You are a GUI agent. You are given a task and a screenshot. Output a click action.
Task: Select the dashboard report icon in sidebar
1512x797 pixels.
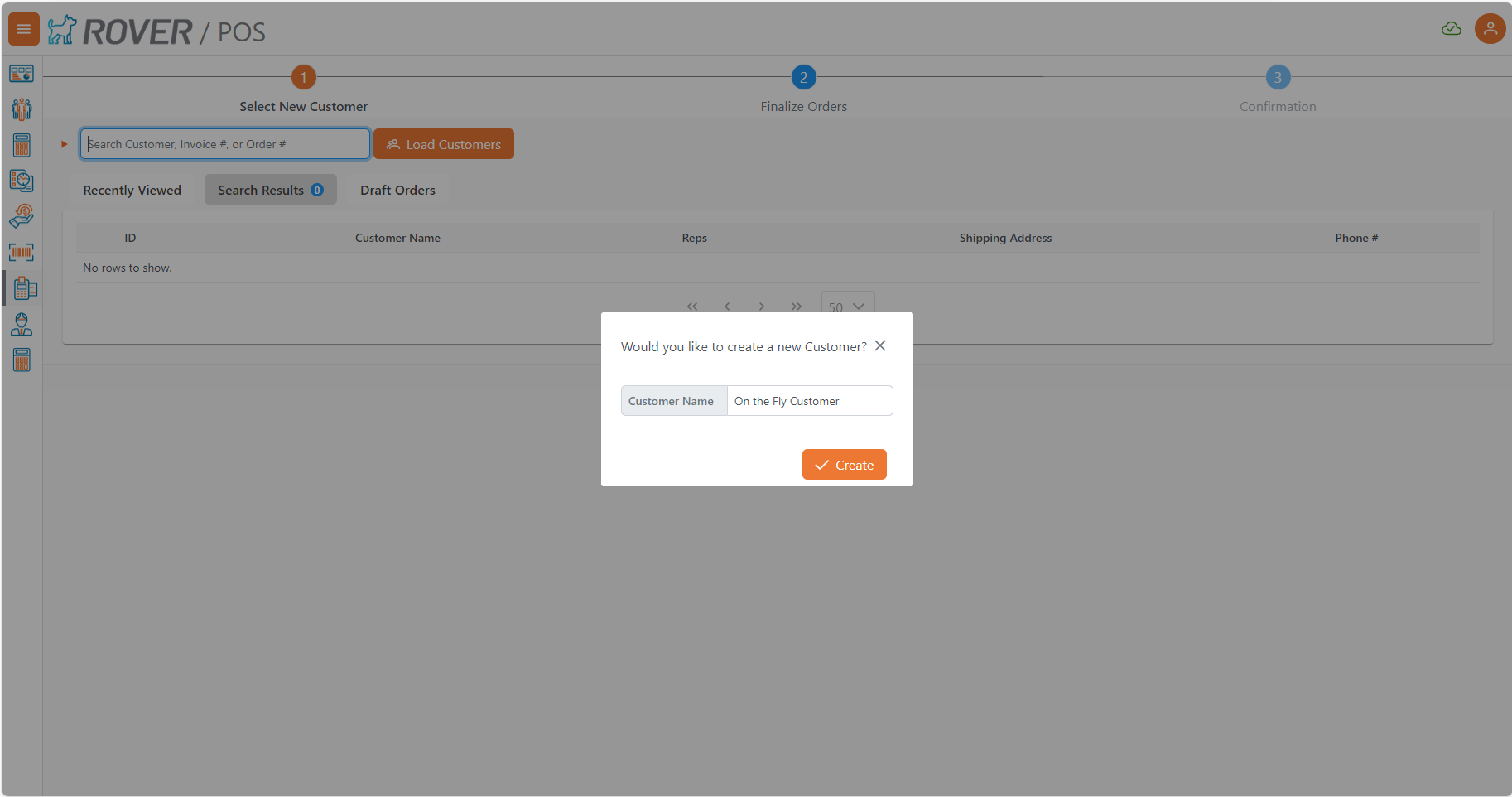(22, 73)
